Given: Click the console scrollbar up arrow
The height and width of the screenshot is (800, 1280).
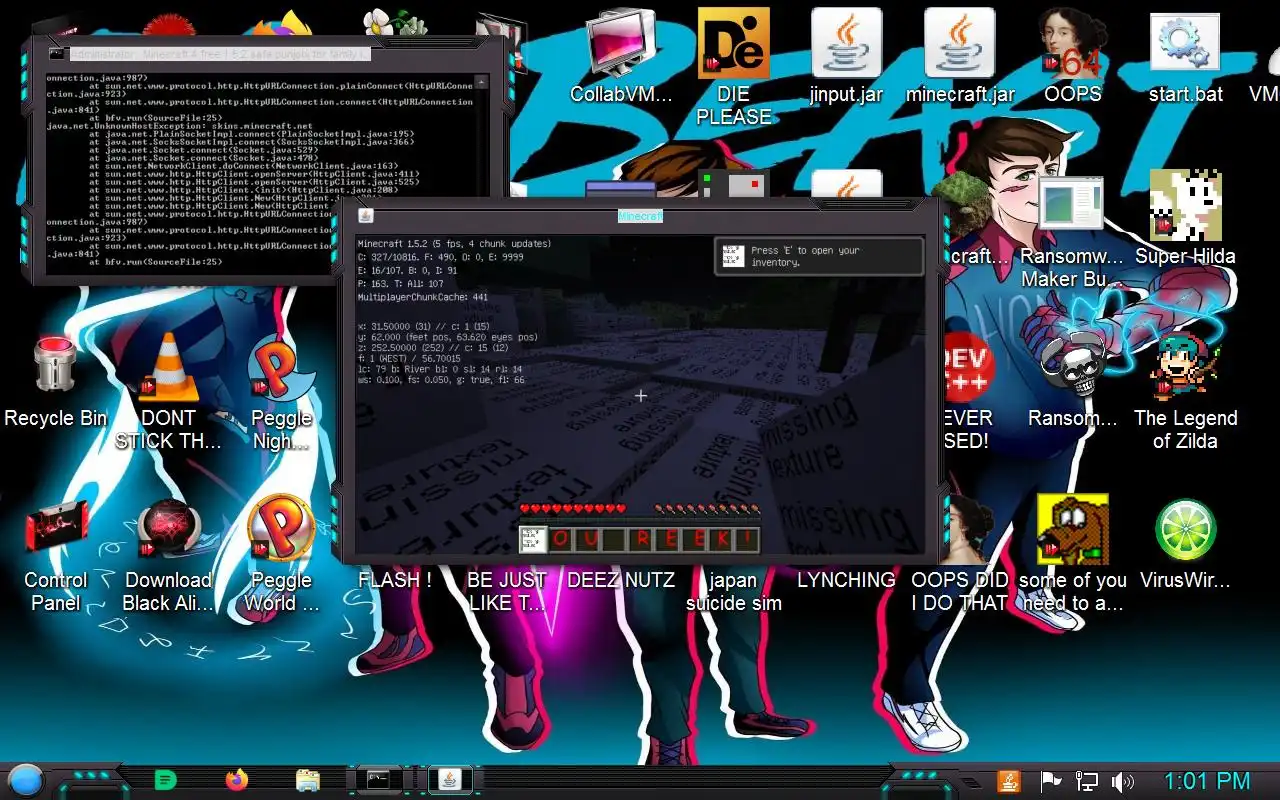Looking at the screenshot, I should (481, 82).
